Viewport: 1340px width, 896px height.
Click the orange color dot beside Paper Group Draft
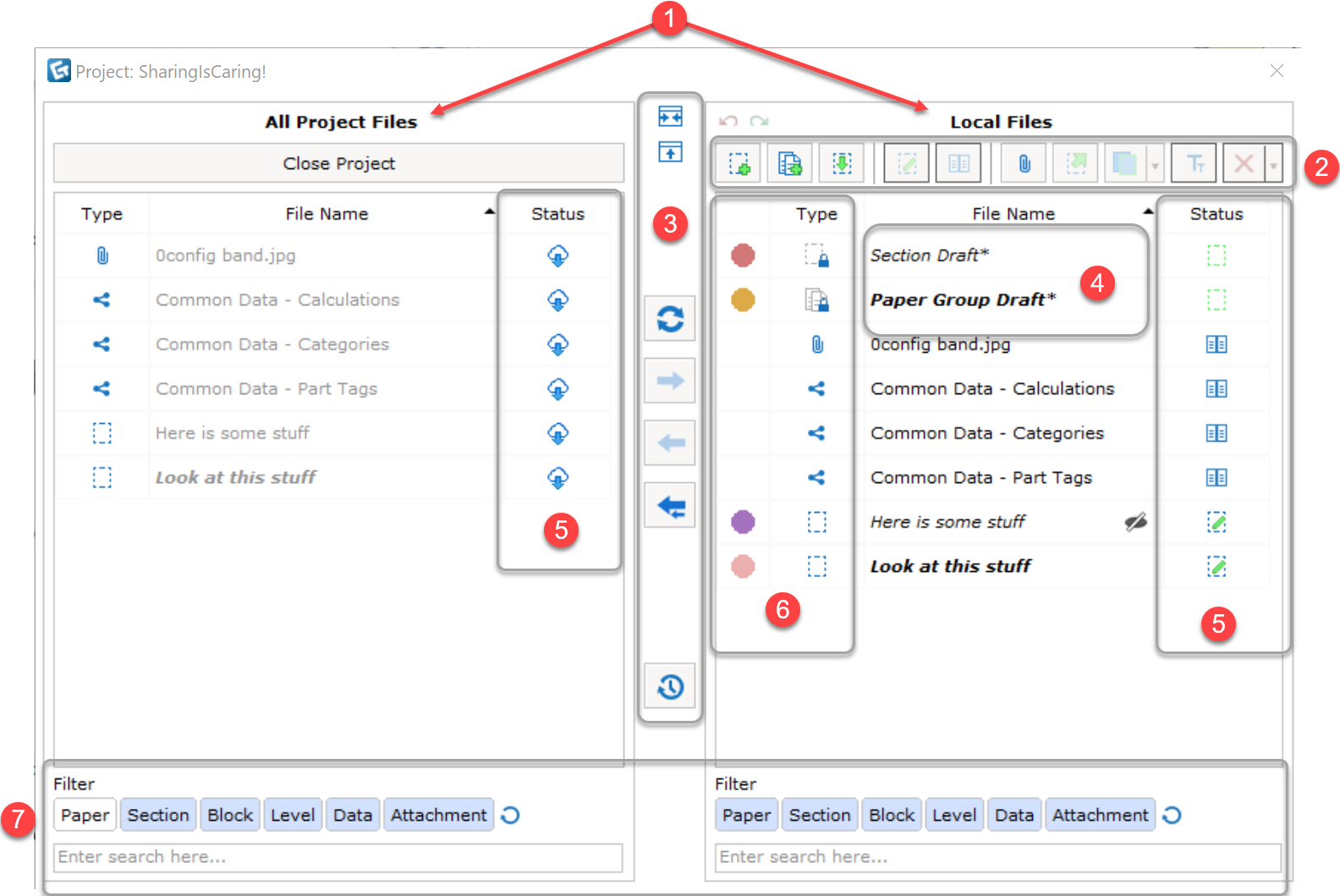[x=743, y=300]
